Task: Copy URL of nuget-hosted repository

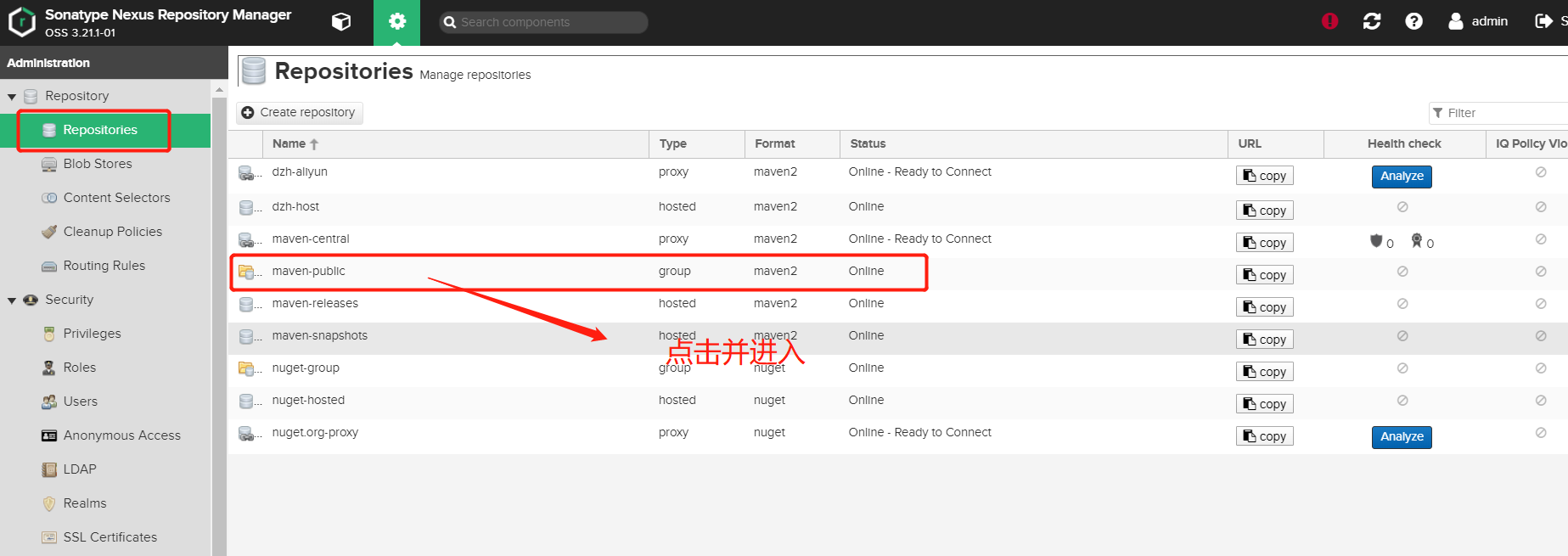Action: click(x=1264, y=404)
